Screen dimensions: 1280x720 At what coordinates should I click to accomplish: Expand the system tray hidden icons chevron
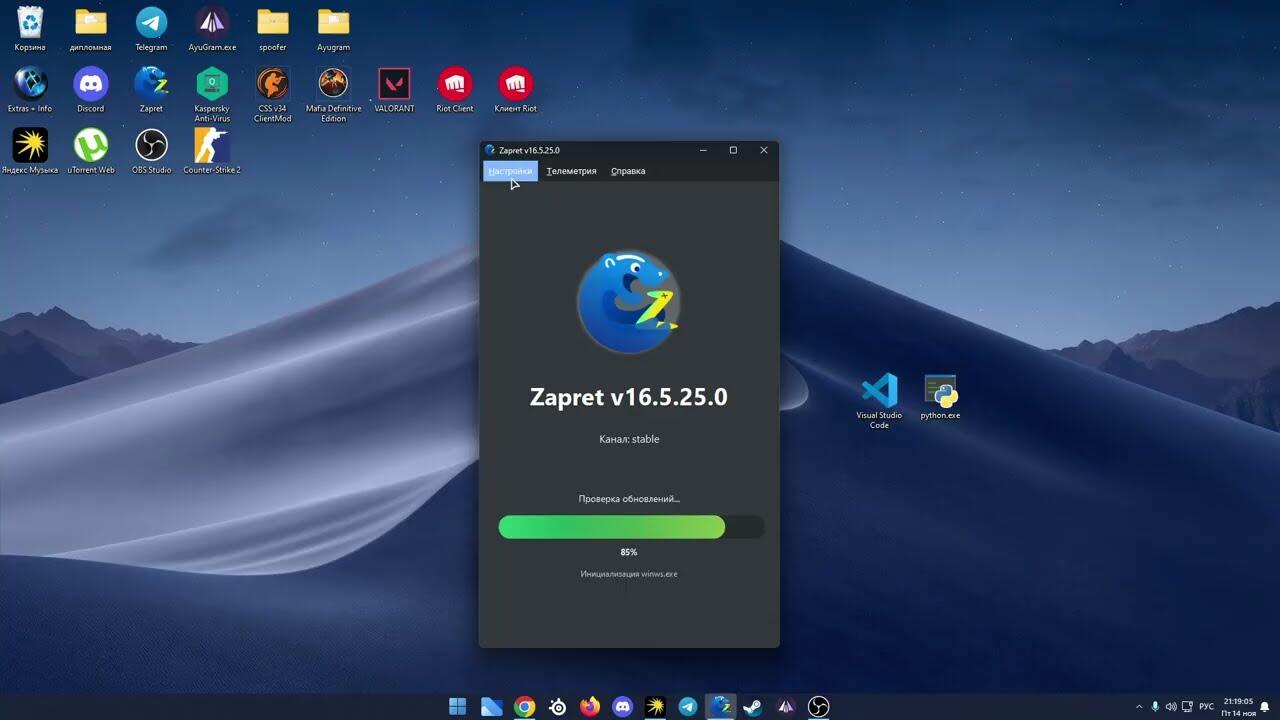1139,707
